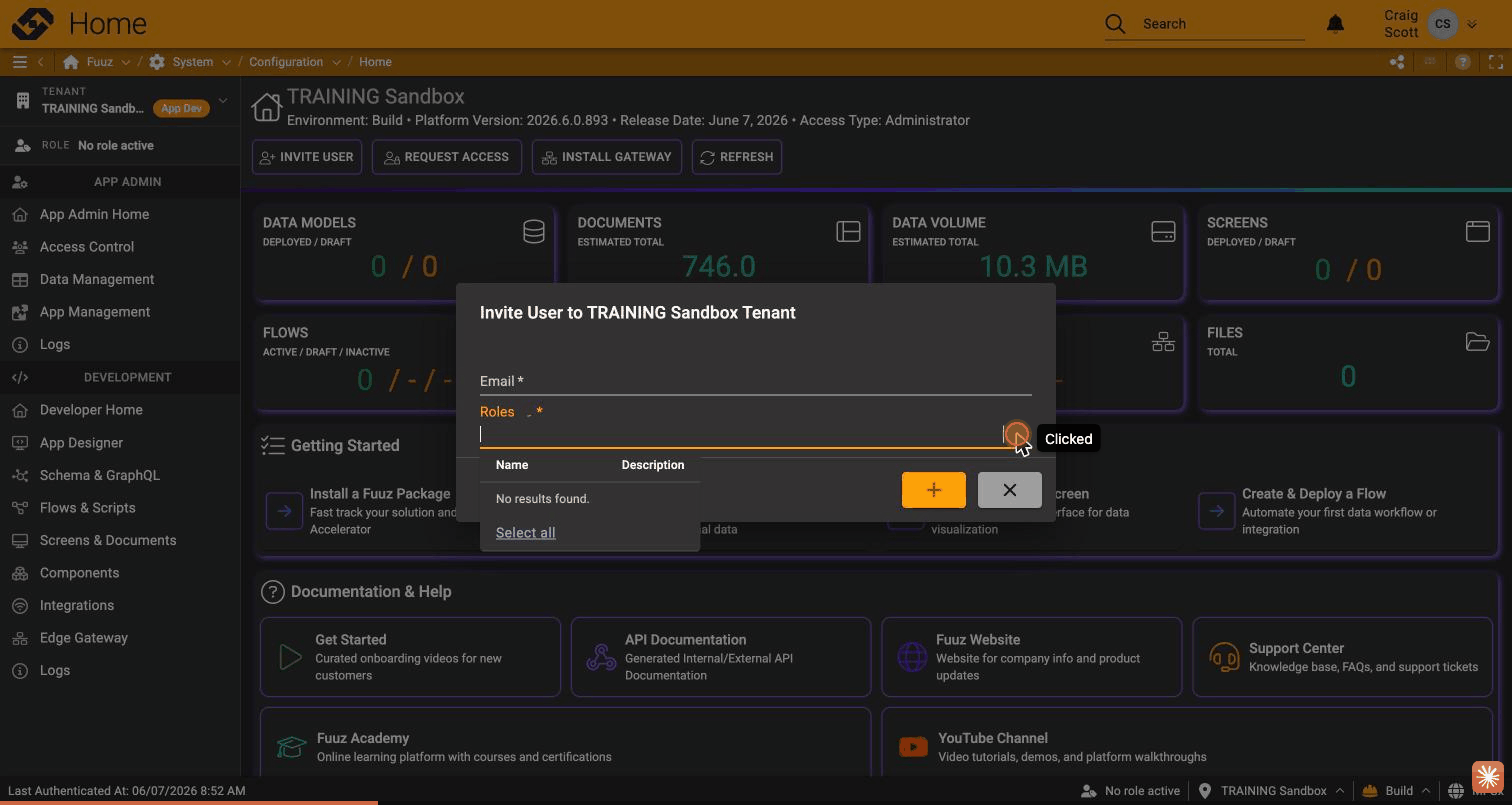Click the Fuuz logo icon
This screenshot has height=805, width=1512.
pyautogui.click(x=32, y=23)
